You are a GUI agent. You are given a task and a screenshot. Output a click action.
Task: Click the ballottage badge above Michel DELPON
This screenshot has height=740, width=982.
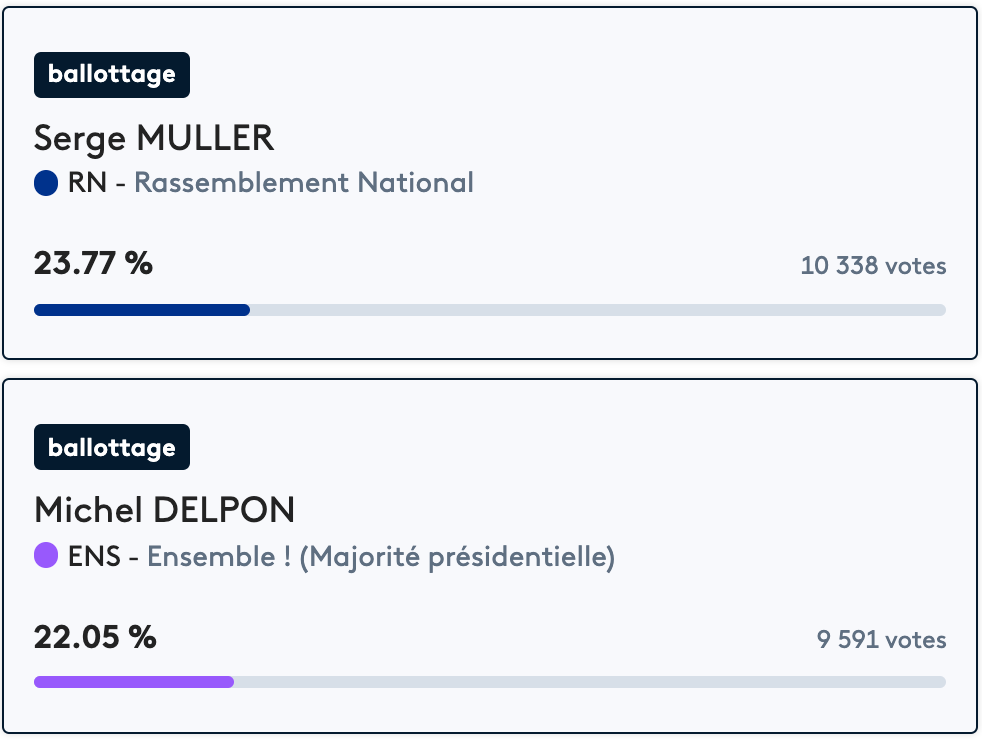[x=112, y=447]
